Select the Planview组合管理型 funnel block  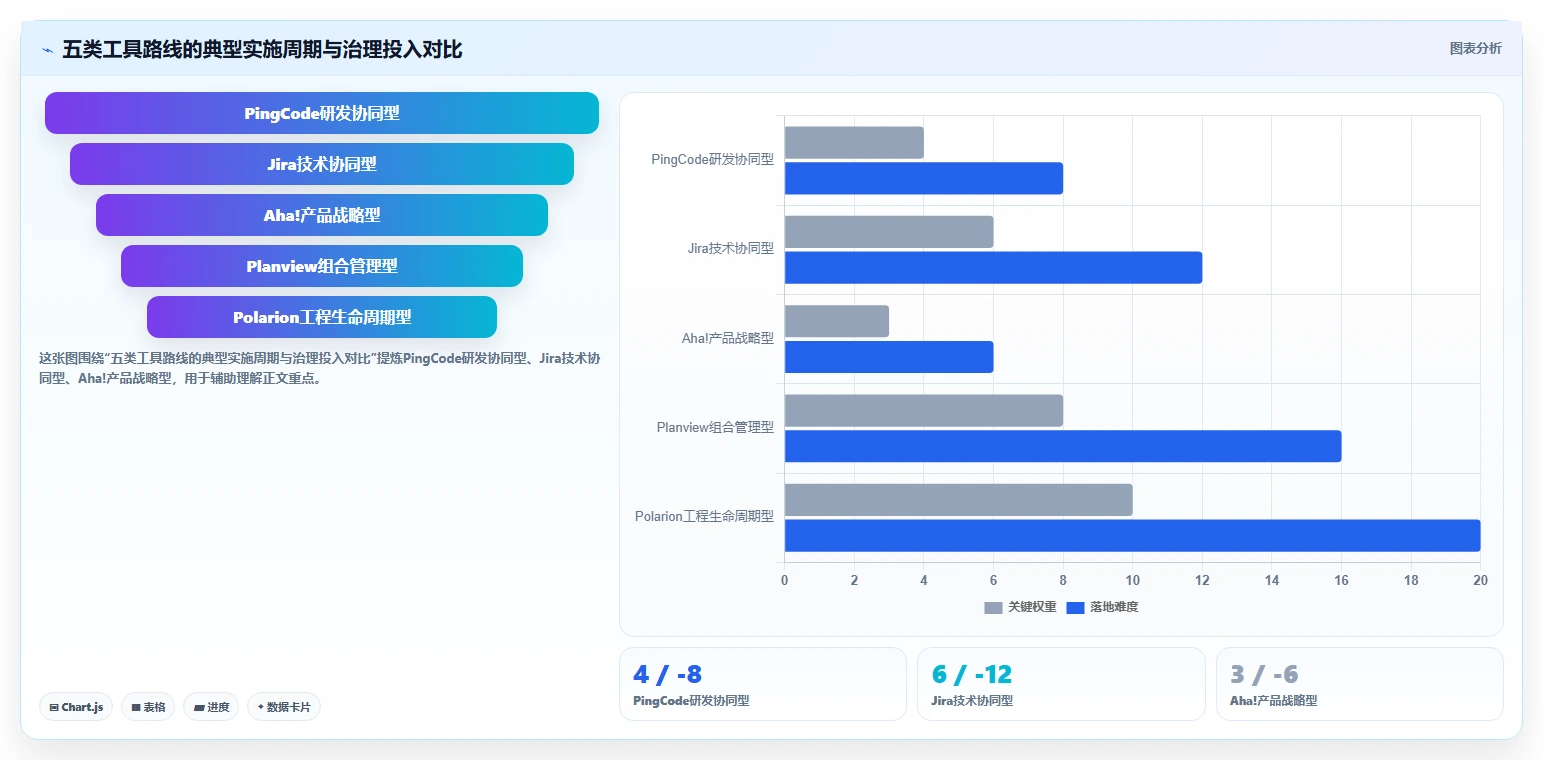click(322, 266)
